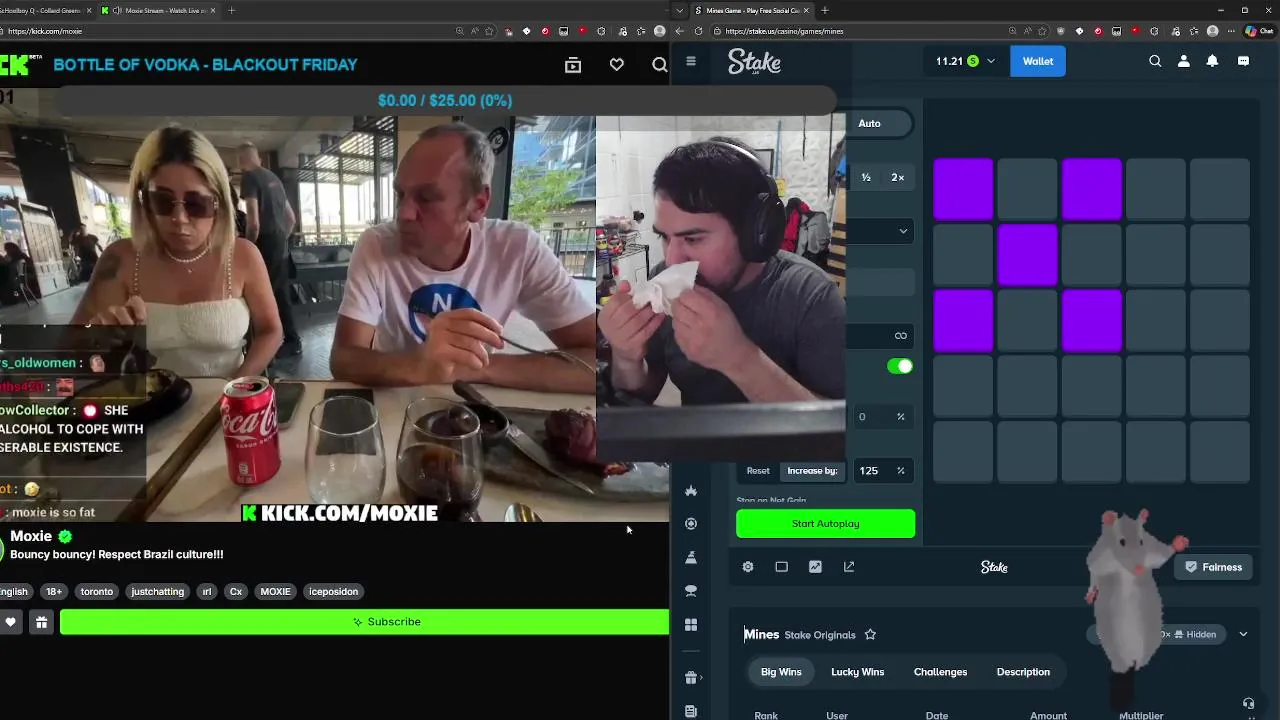Deselect the purple tile in row two, column two
The image size is (1280, 720).
1027,255
